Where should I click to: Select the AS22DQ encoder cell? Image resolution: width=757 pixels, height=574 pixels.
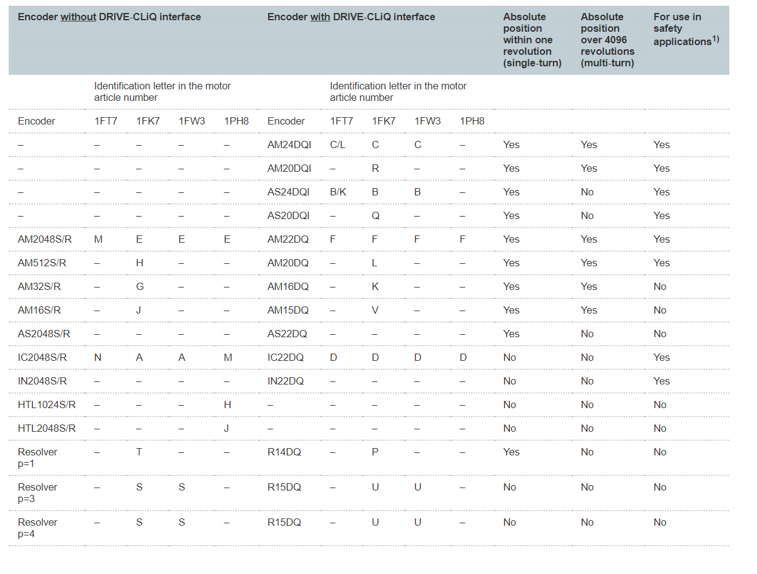[x=287, y=334]
